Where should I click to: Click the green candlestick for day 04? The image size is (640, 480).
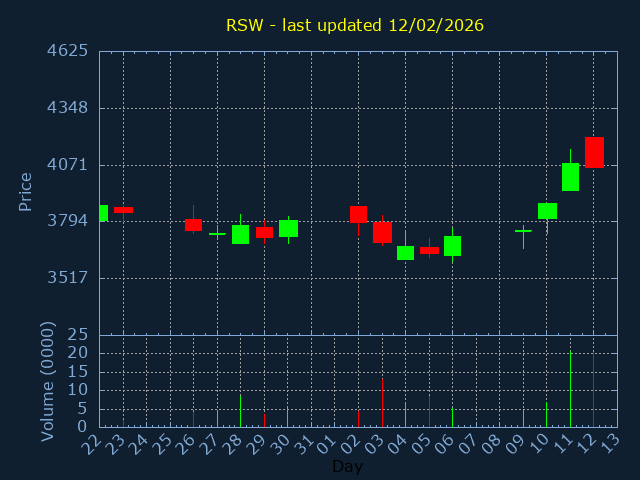[x=405, y=253]
